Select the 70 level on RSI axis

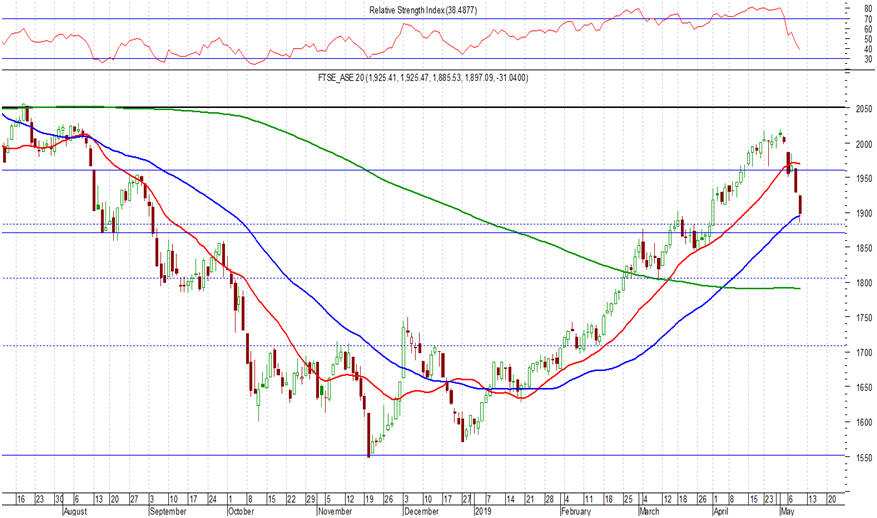tap(868, 19)
